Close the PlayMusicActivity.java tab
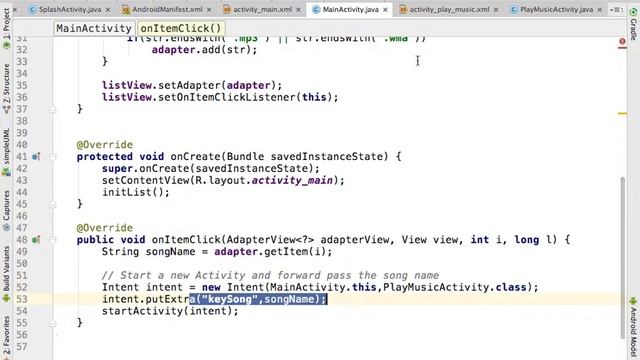 point(600,9)
